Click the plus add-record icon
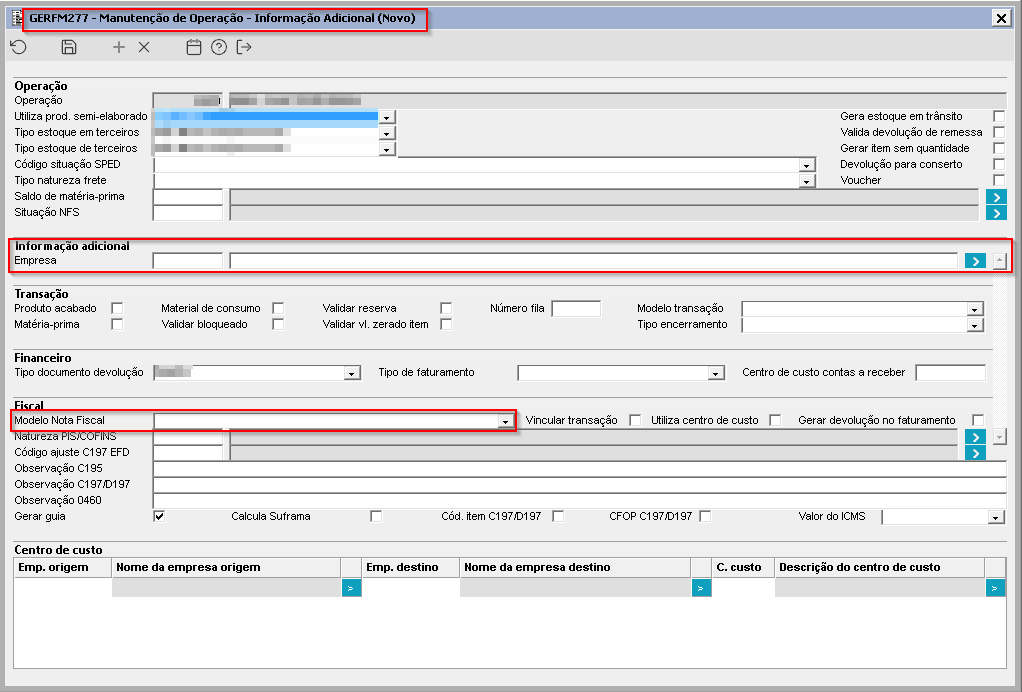 [119, 47]
